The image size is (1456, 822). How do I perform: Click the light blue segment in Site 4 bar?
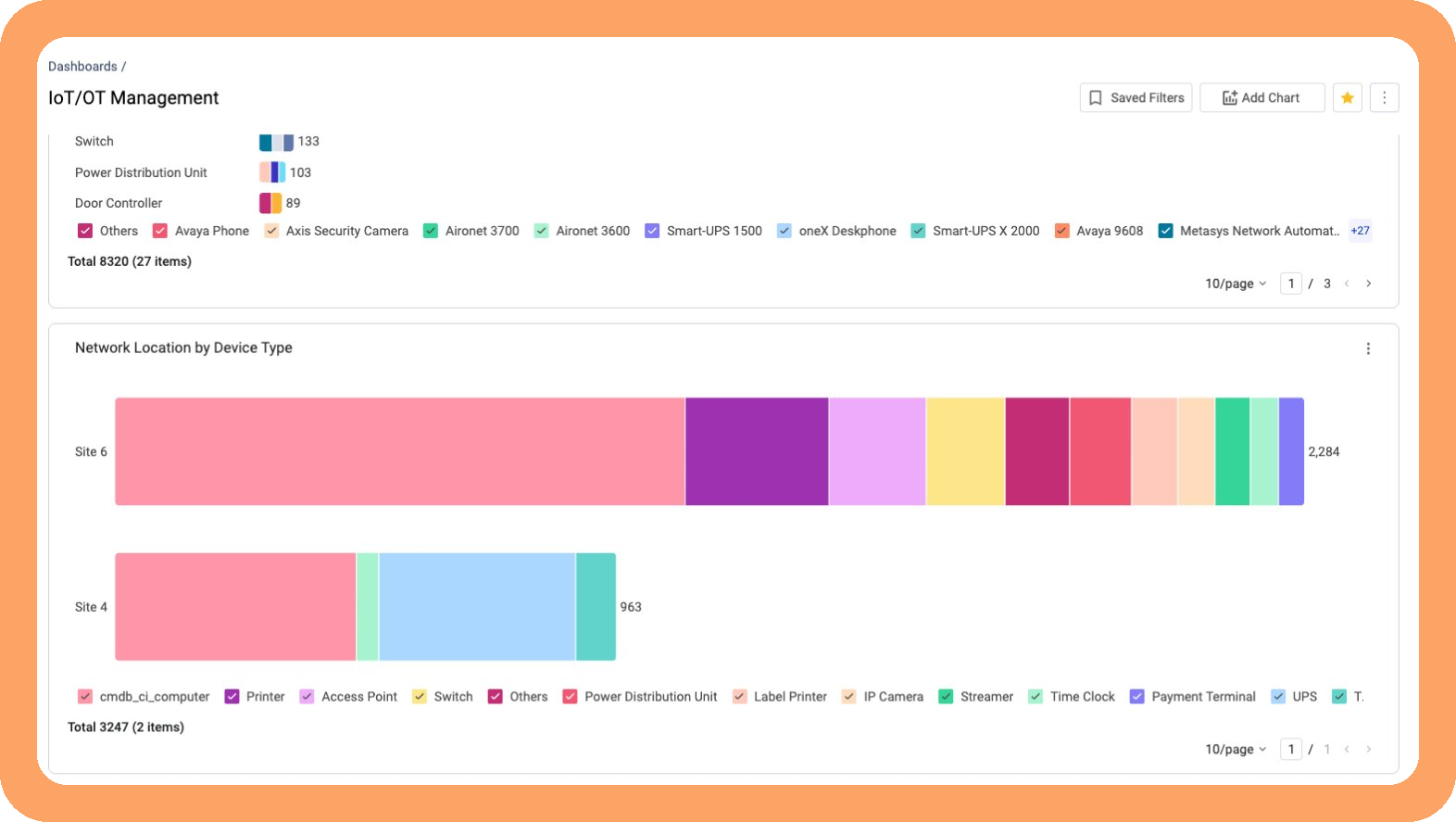click(x=477, y=607)
